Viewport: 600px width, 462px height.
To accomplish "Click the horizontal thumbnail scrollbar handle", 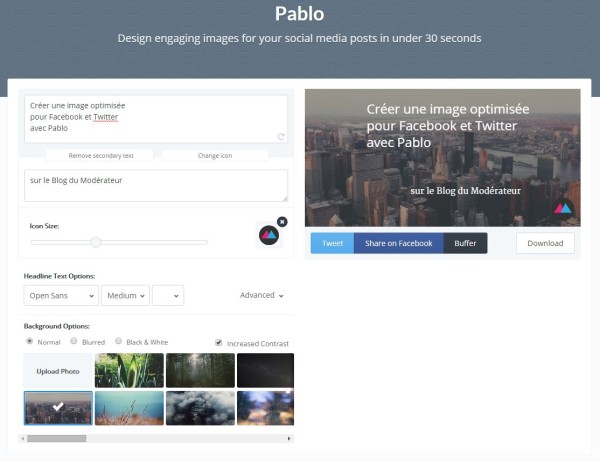I will pyautogui.click(x=56, y=439).
